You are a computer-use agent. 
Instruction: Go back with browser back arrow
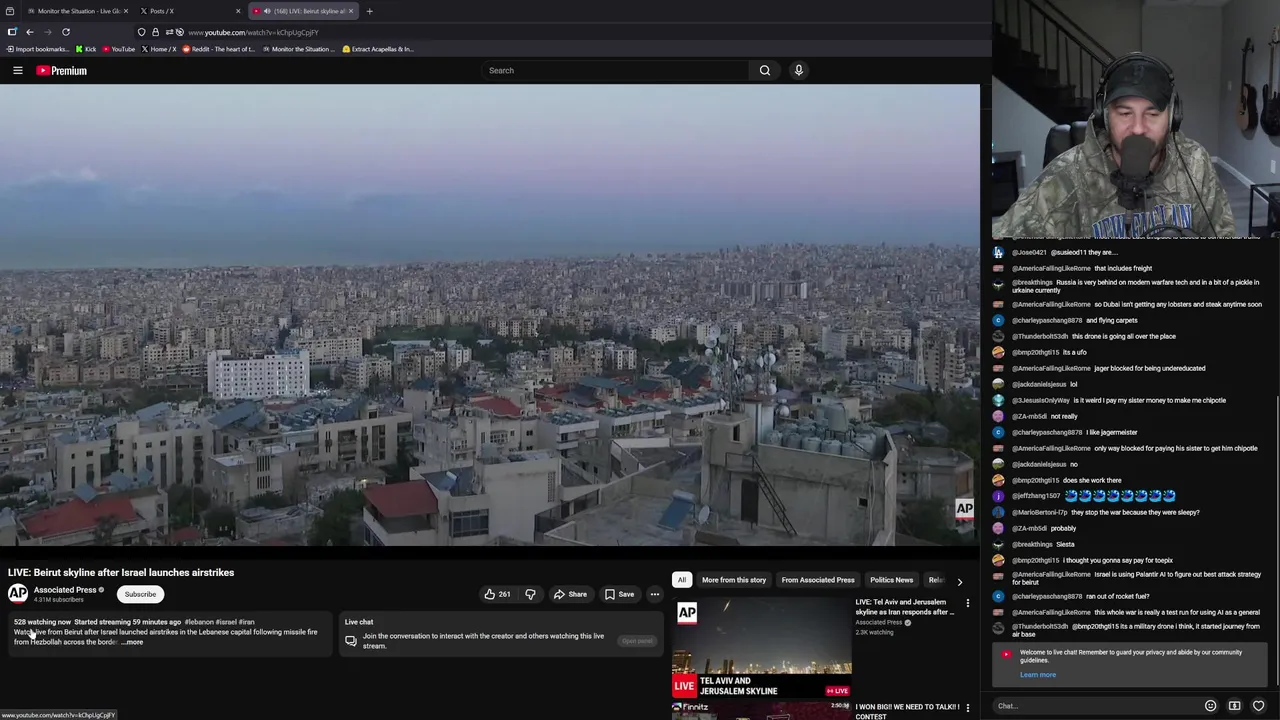pos(30,32)
